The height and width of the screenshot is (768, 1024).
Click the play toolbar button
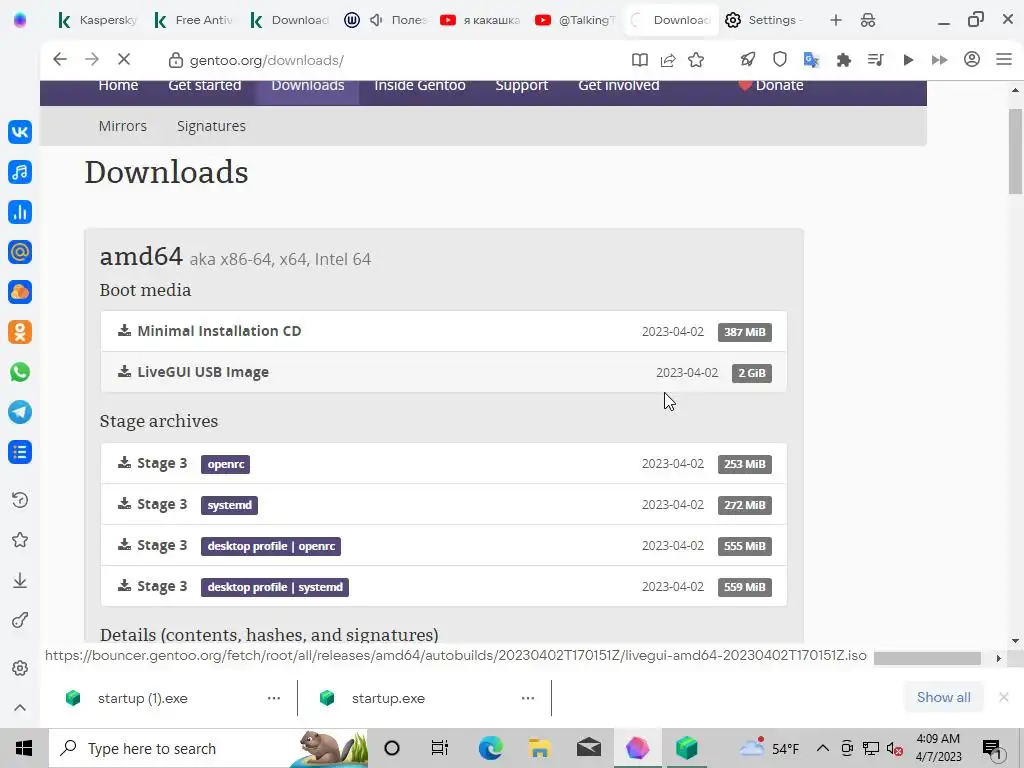pyautogui.click(x=908, y=60)
